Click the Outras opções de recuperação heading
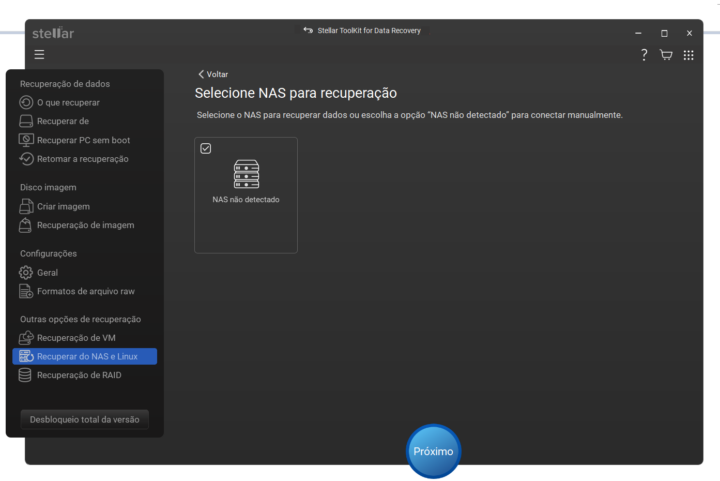The height and width of the screenshot is (481, 720). click(x=80, y=319)
